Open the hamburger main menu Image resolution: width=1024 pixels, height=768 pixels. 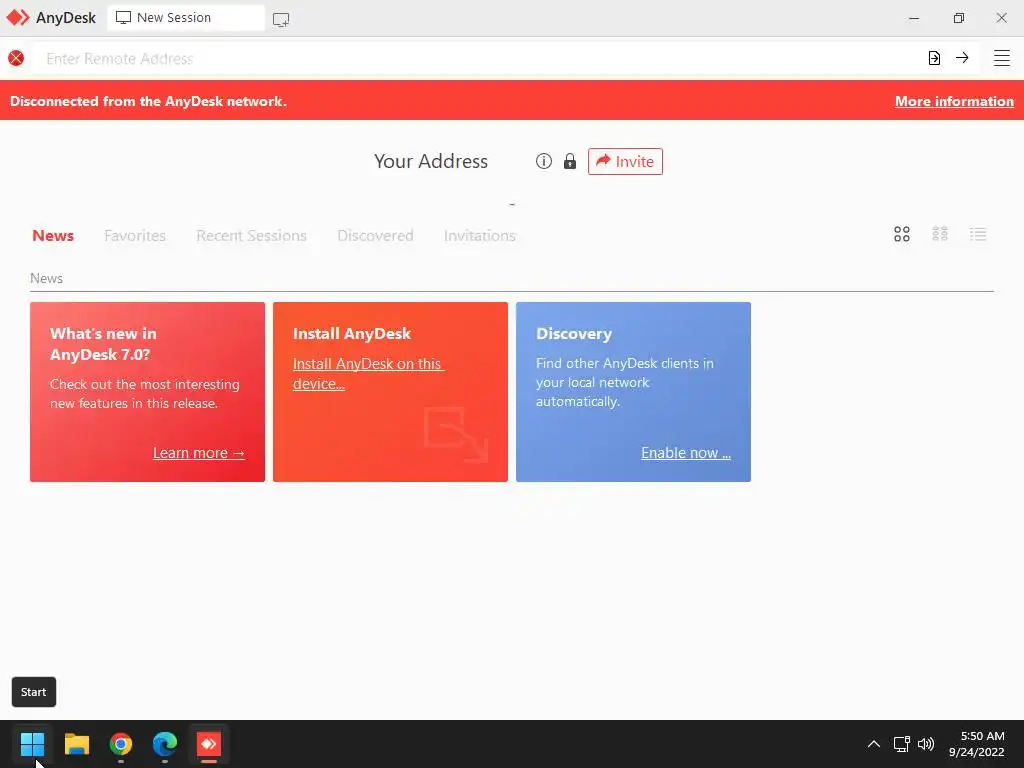point(1001,58)
